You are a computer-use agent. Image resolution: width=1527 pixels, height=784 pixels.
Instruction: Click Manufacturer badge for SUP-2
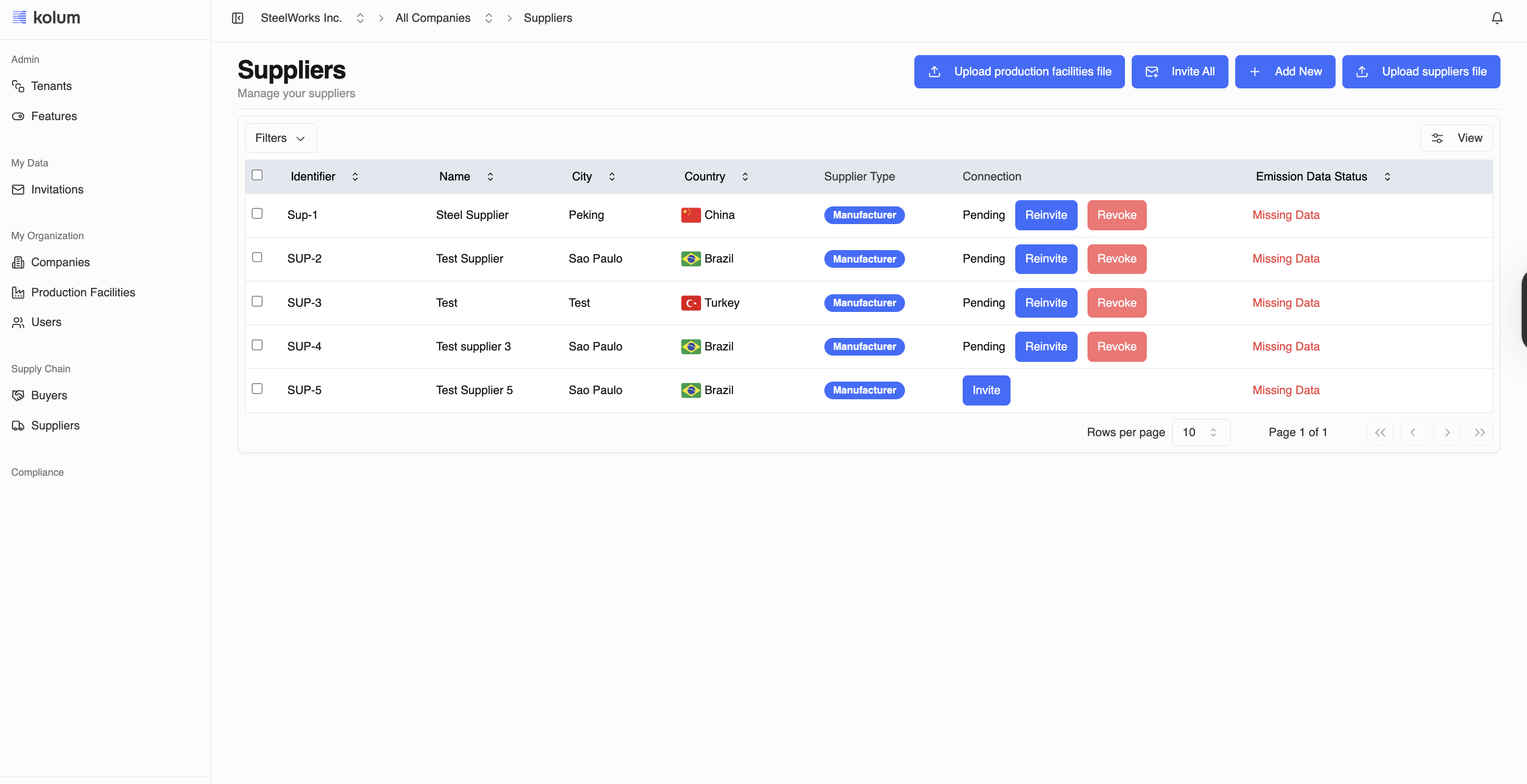[x=864, y=259]
